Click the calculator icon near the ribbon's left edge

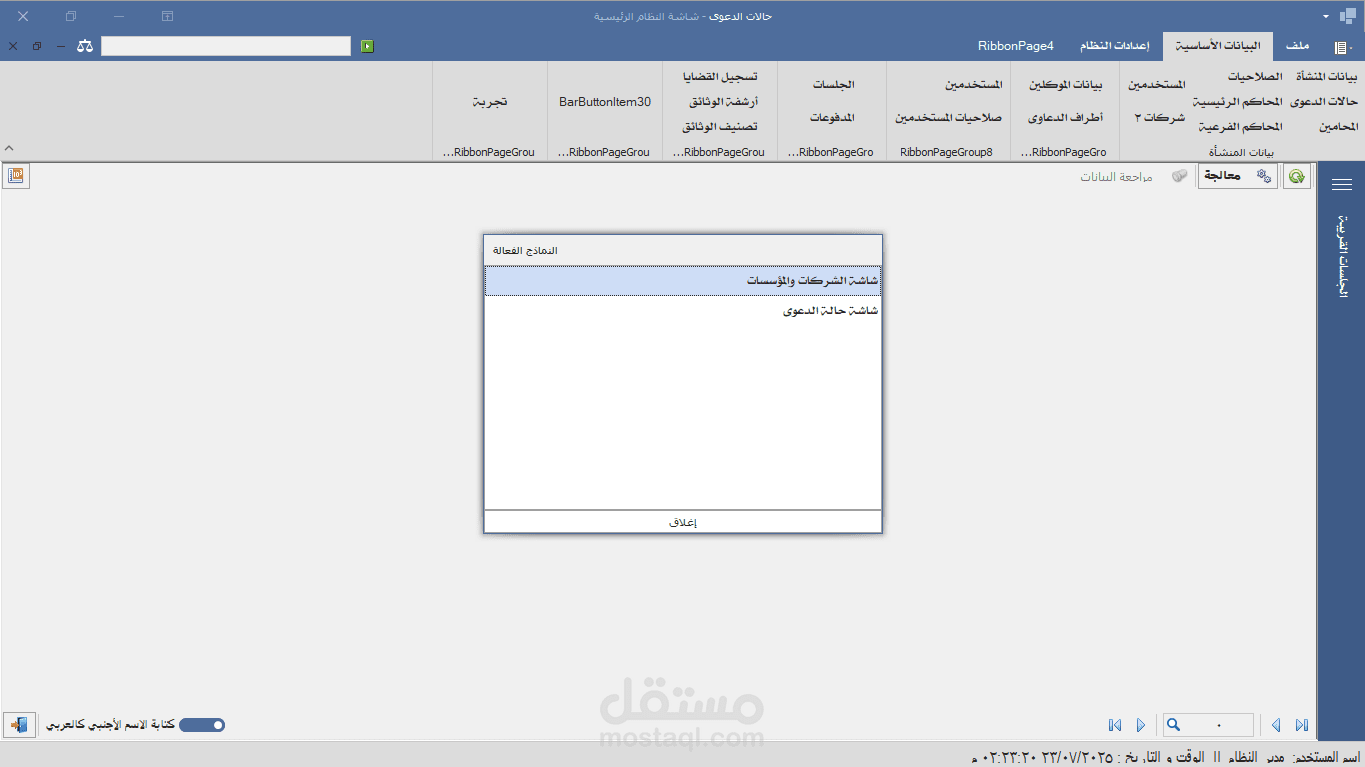tap(16, 176)
